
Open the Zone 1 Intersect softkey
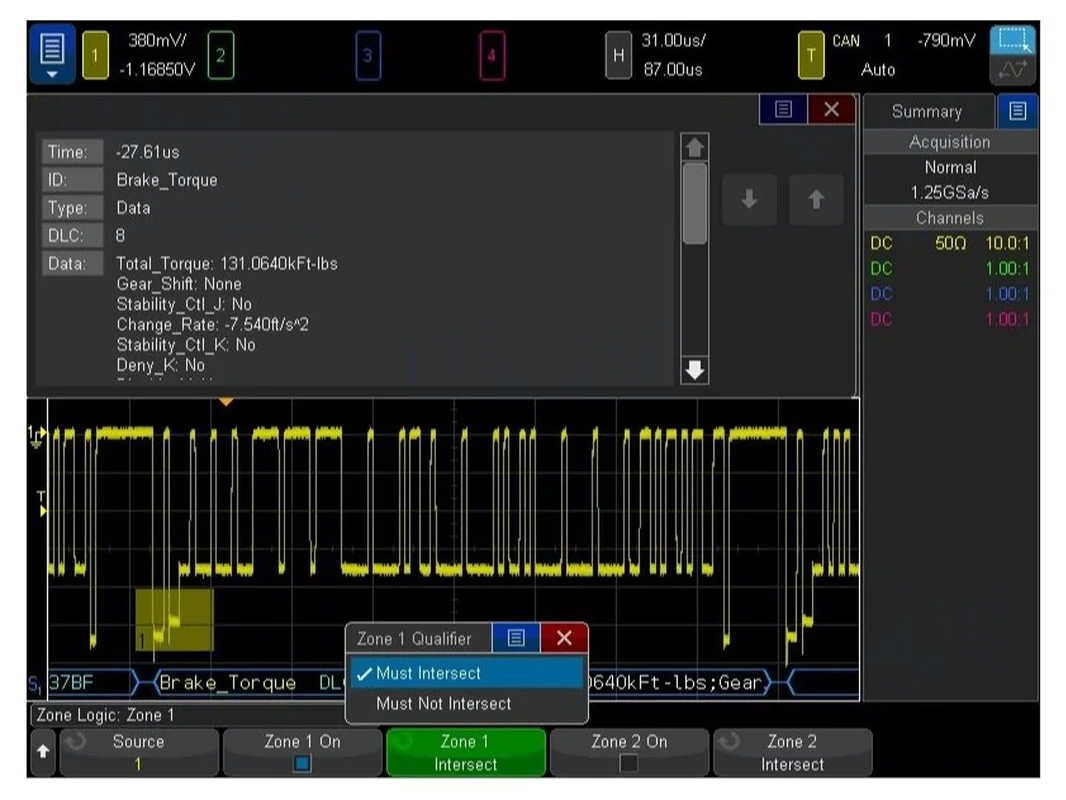466,752
